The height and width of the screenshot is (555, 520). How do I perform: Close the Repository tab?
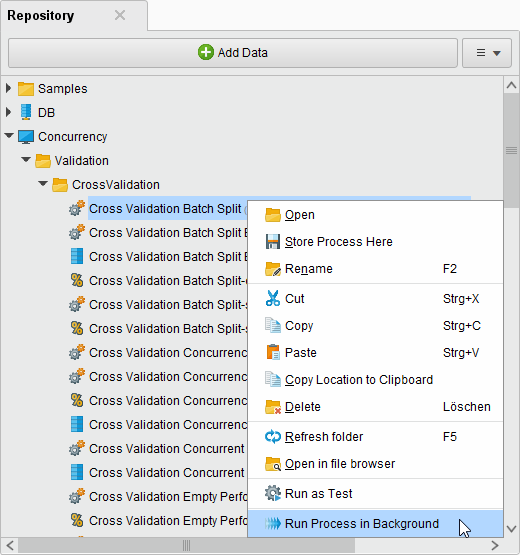click(120, 15)
